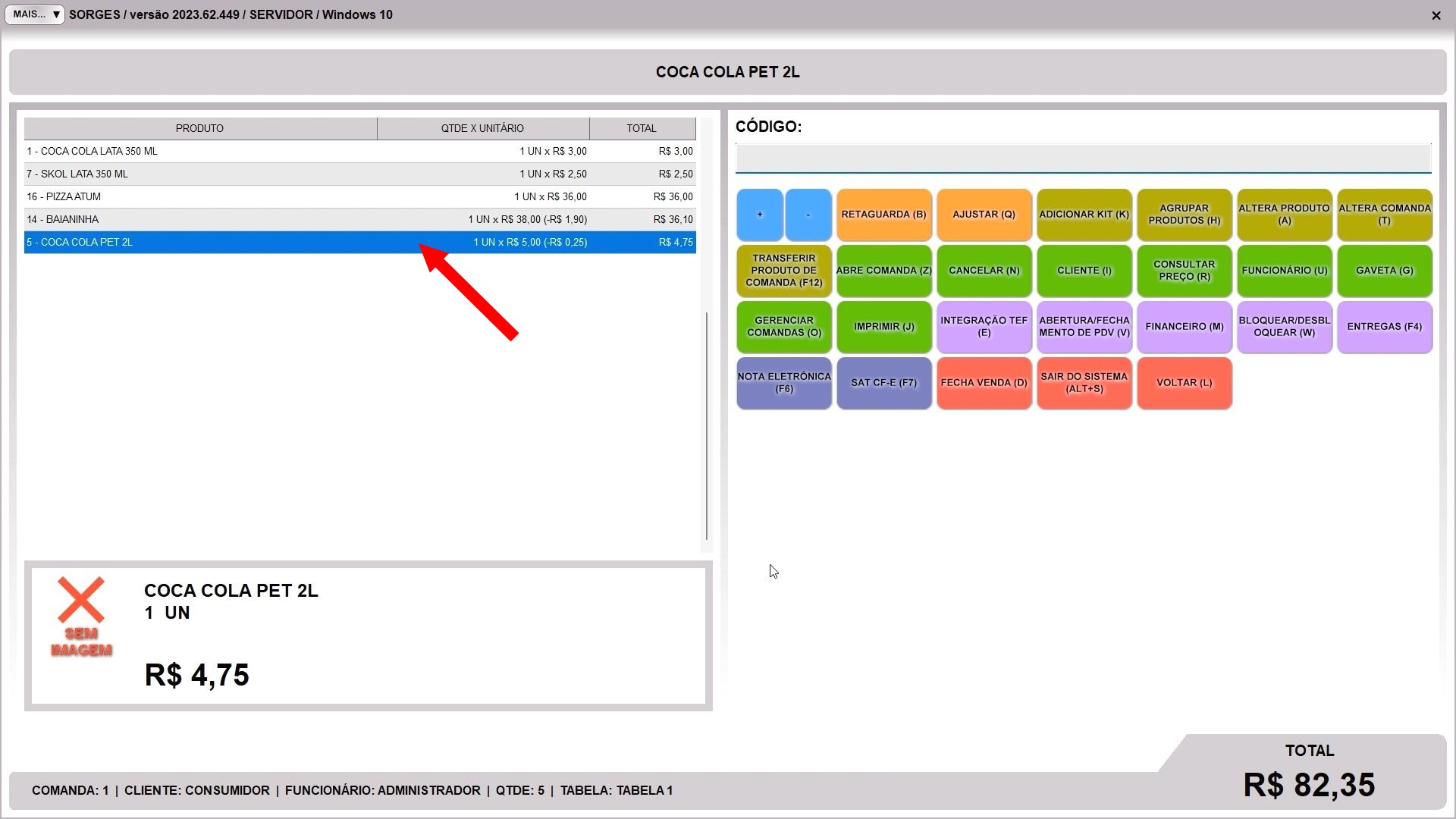This screenshot has height=819, width=1456.
Task: Click AJUSTAR (Q) button
Action: click(984, 215)
